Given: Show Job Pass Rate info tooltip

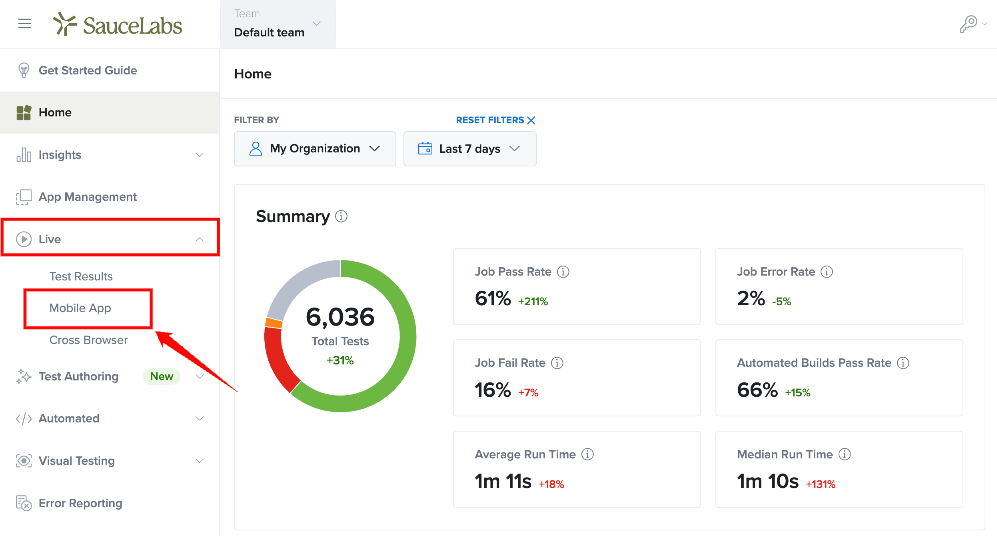Looking at the screenshot, I should click(563, 271).
